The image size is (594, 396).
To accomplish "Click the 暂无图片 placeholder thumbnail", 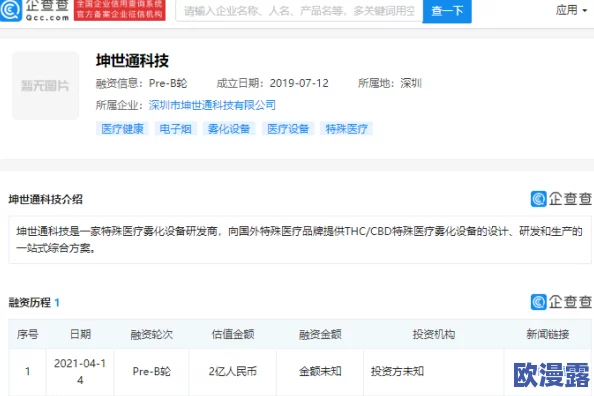I will click(45, 86).
